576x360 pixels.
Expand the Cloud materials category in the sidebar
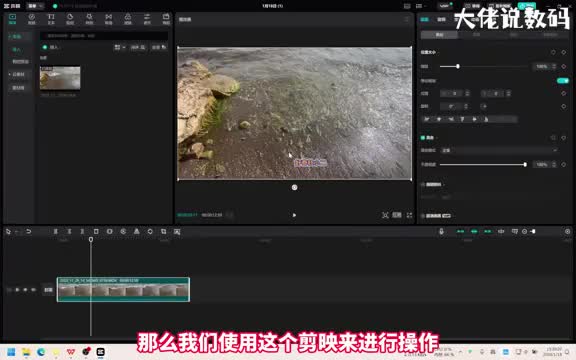click(17, 74)
